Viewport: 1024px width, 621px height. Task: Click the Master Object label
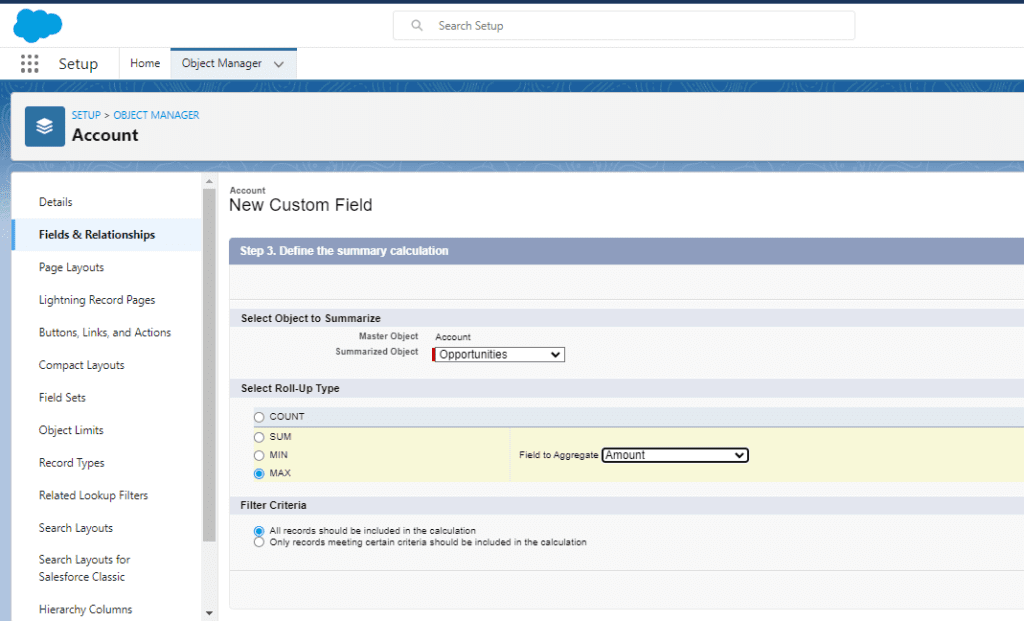(389, 336)
